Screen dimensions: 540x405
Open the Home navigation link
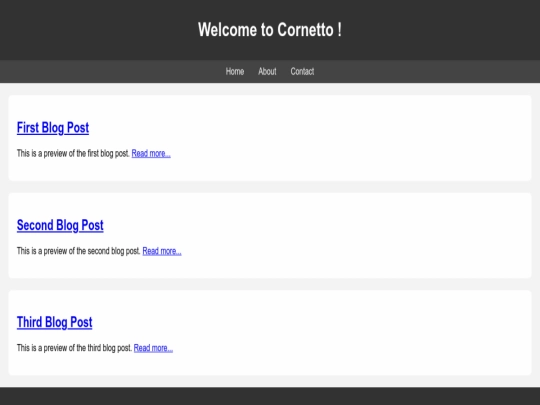[235, 71]
